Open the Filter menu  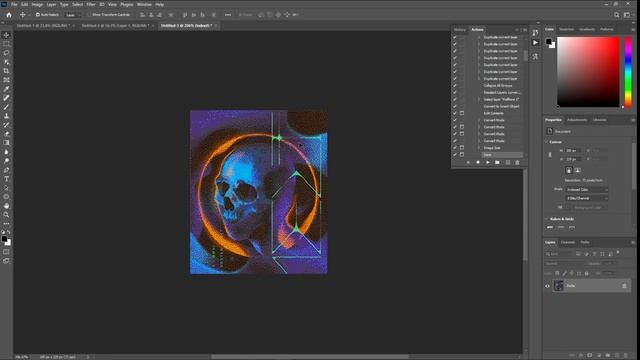[x=91, y=4]
